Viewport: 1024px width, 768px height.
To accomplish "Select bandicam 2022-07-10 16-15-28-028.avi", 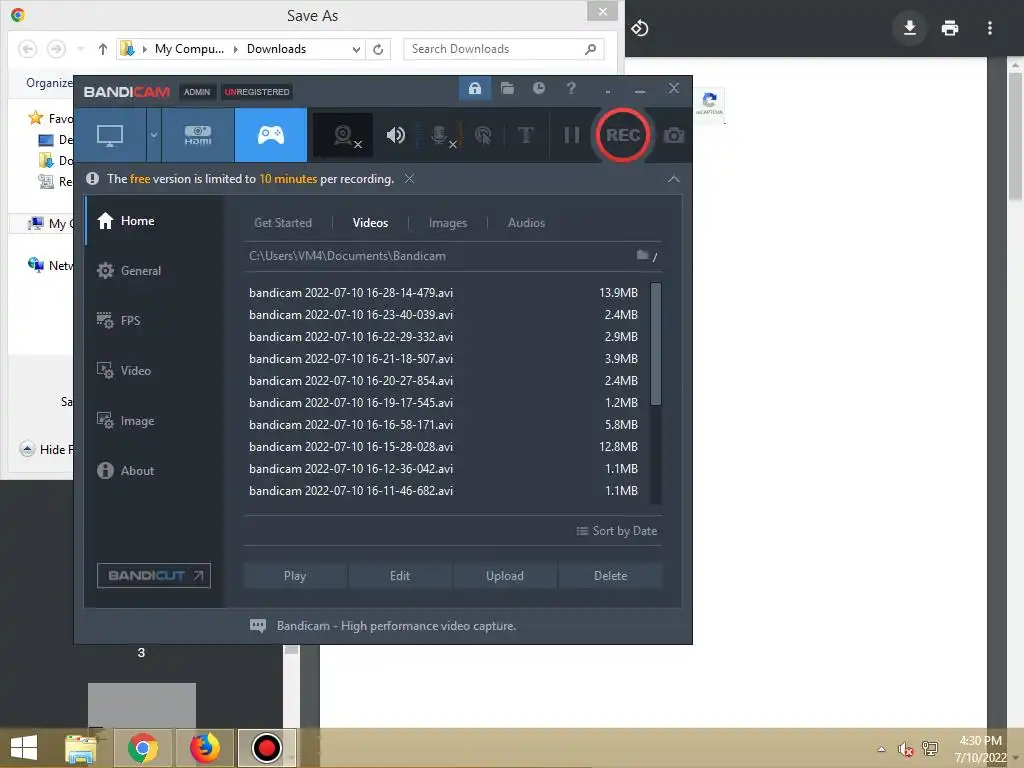I will point(444,447).
